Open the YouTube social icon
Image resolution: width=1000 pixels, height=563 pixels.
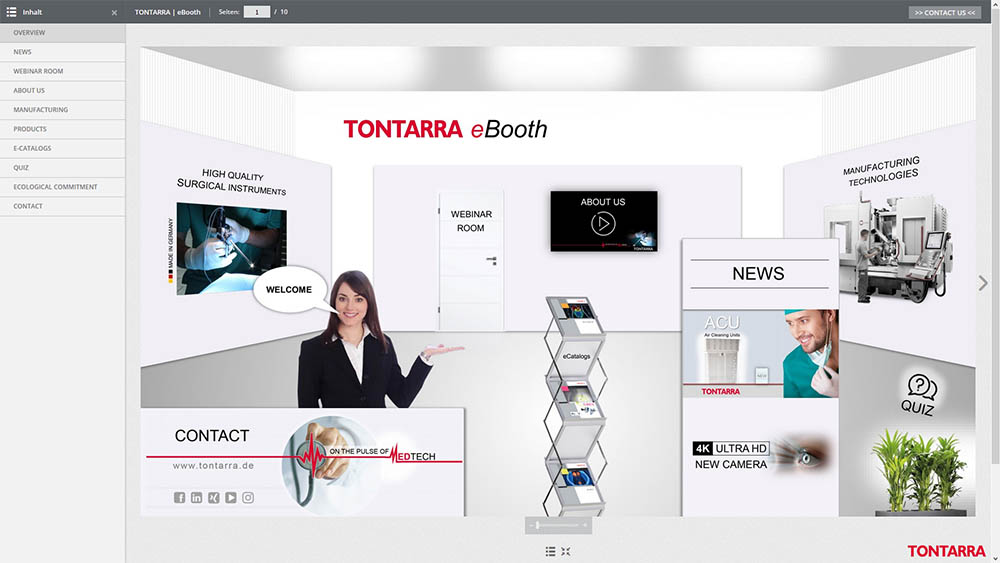tap(231, 498)
